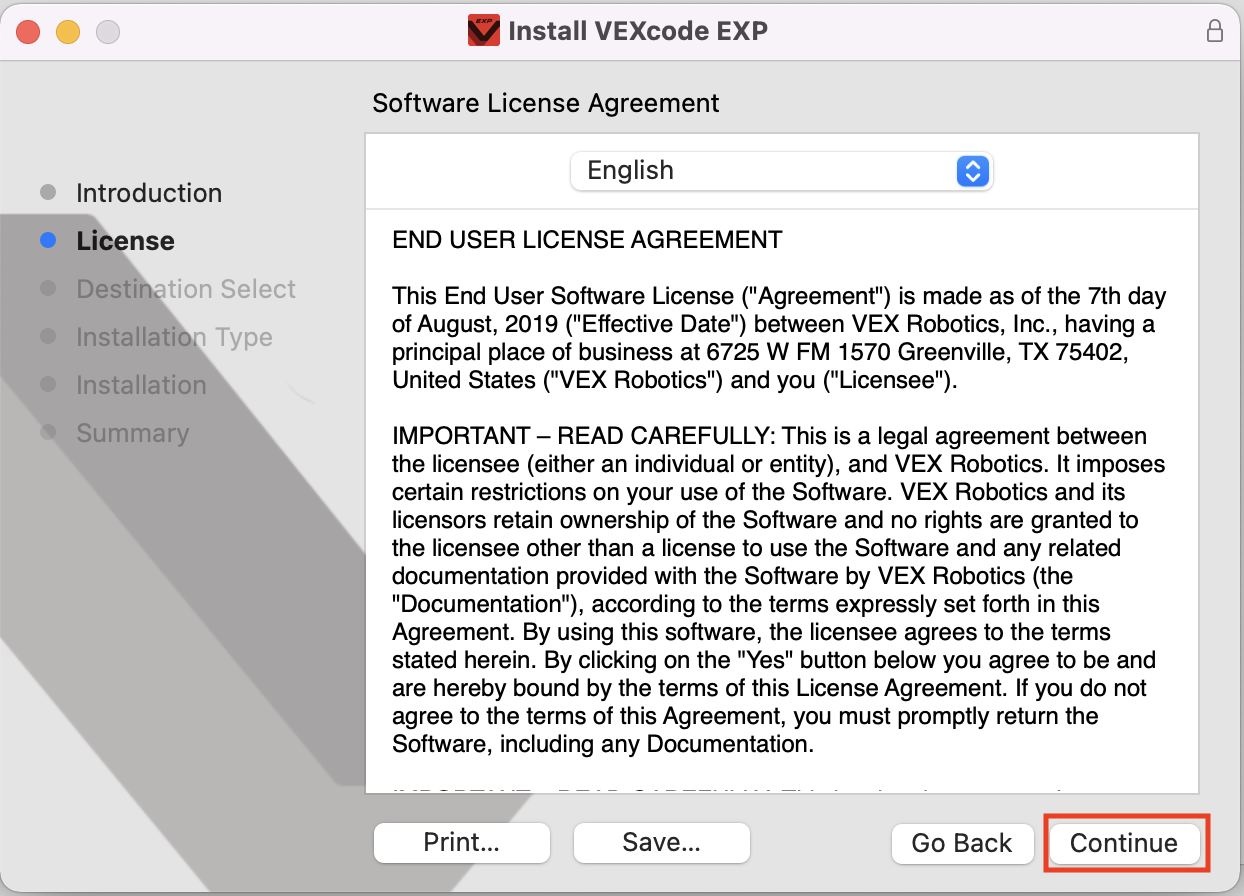This screenshot has height=896, width=1244.
Task: Click the Go Back button
Action: (962, 843)
